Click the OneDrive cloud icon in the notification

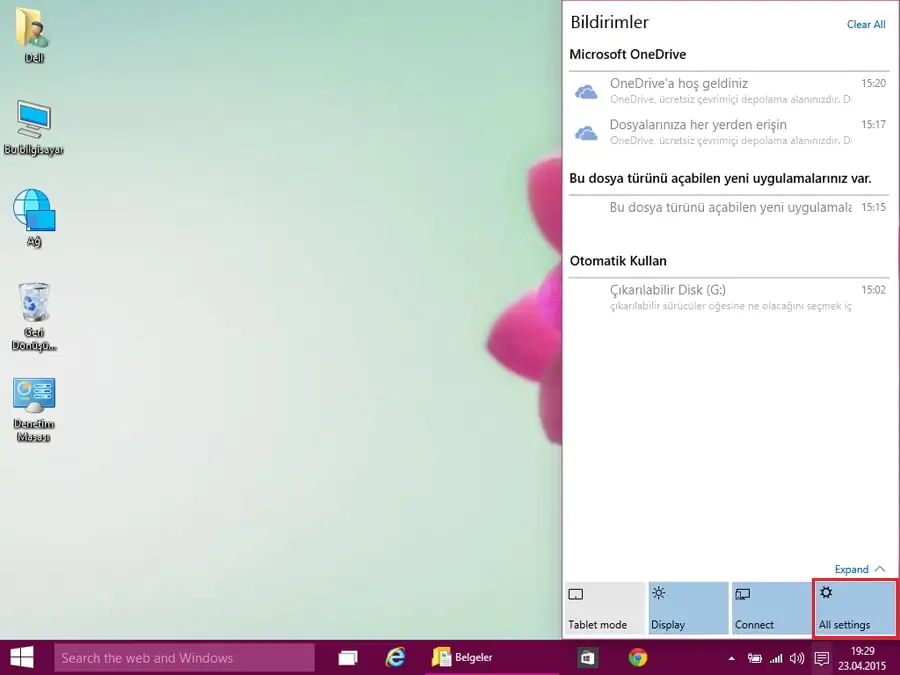pyautogui.click(x=586, y=90)
